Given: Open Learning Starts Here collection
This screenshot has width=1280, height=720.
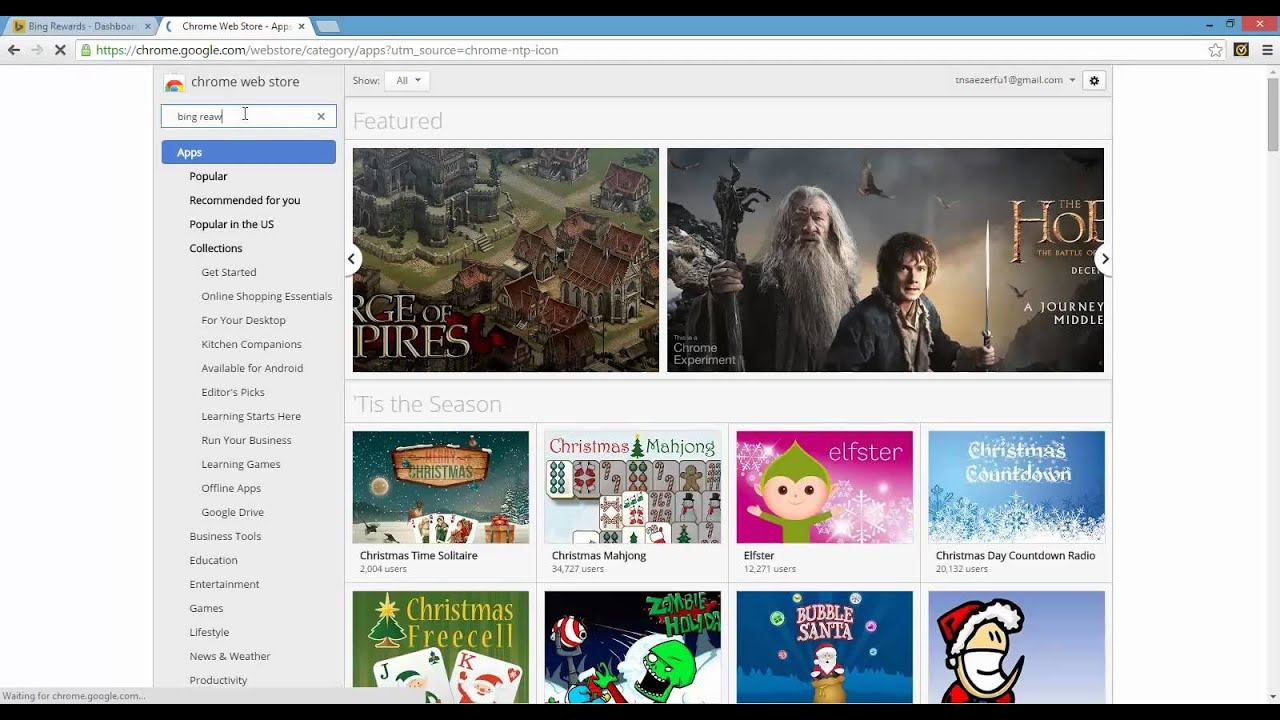Looking at the screenshot, I should (251, 416).
